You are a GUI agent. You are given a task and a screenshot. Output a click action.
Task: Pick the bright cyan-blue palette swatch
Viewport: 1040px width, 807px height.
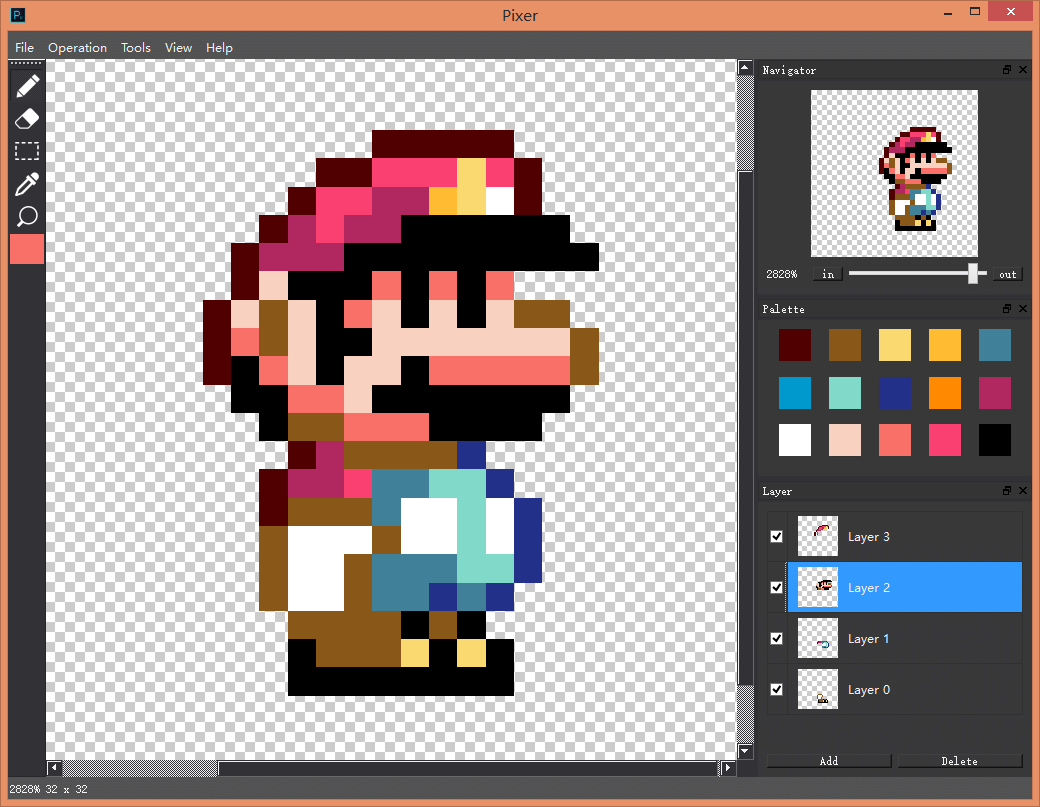(795, 393)
